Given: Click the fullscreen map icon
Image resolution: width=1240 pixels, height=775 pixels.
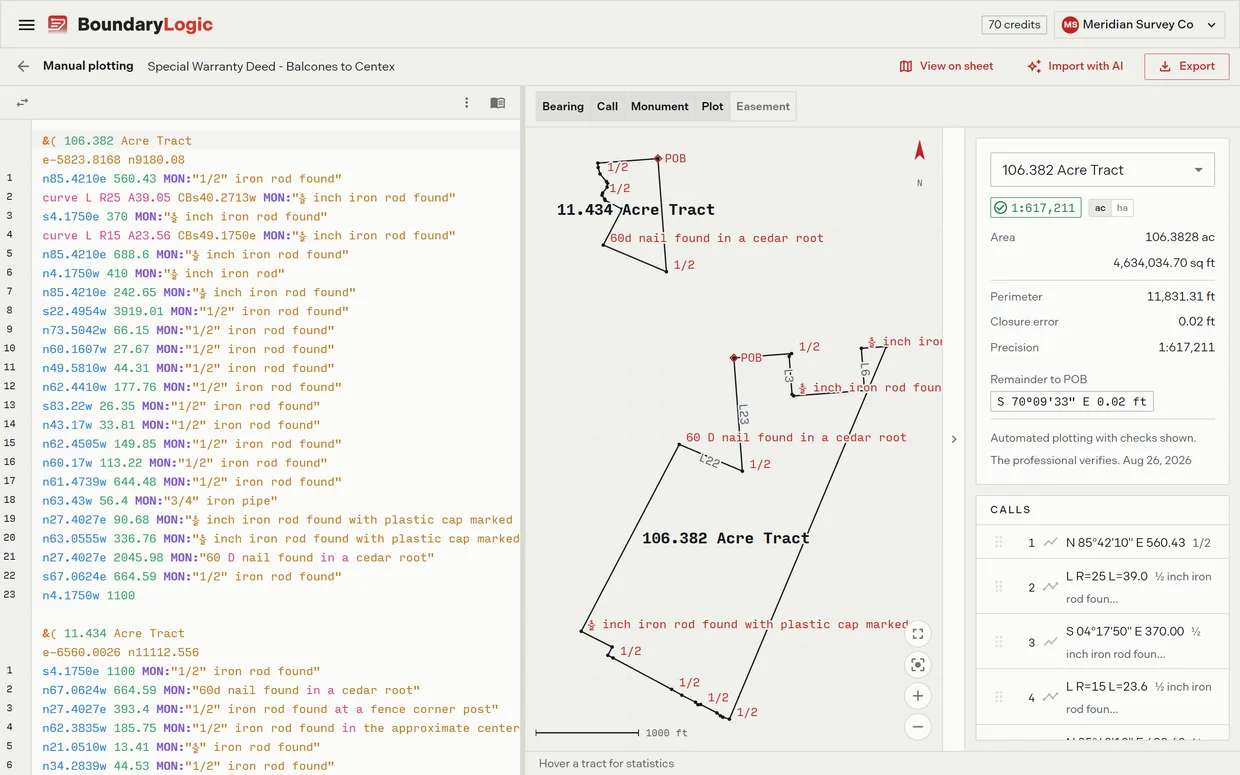Looking at the screenshot, I should (x=918, y=634).
